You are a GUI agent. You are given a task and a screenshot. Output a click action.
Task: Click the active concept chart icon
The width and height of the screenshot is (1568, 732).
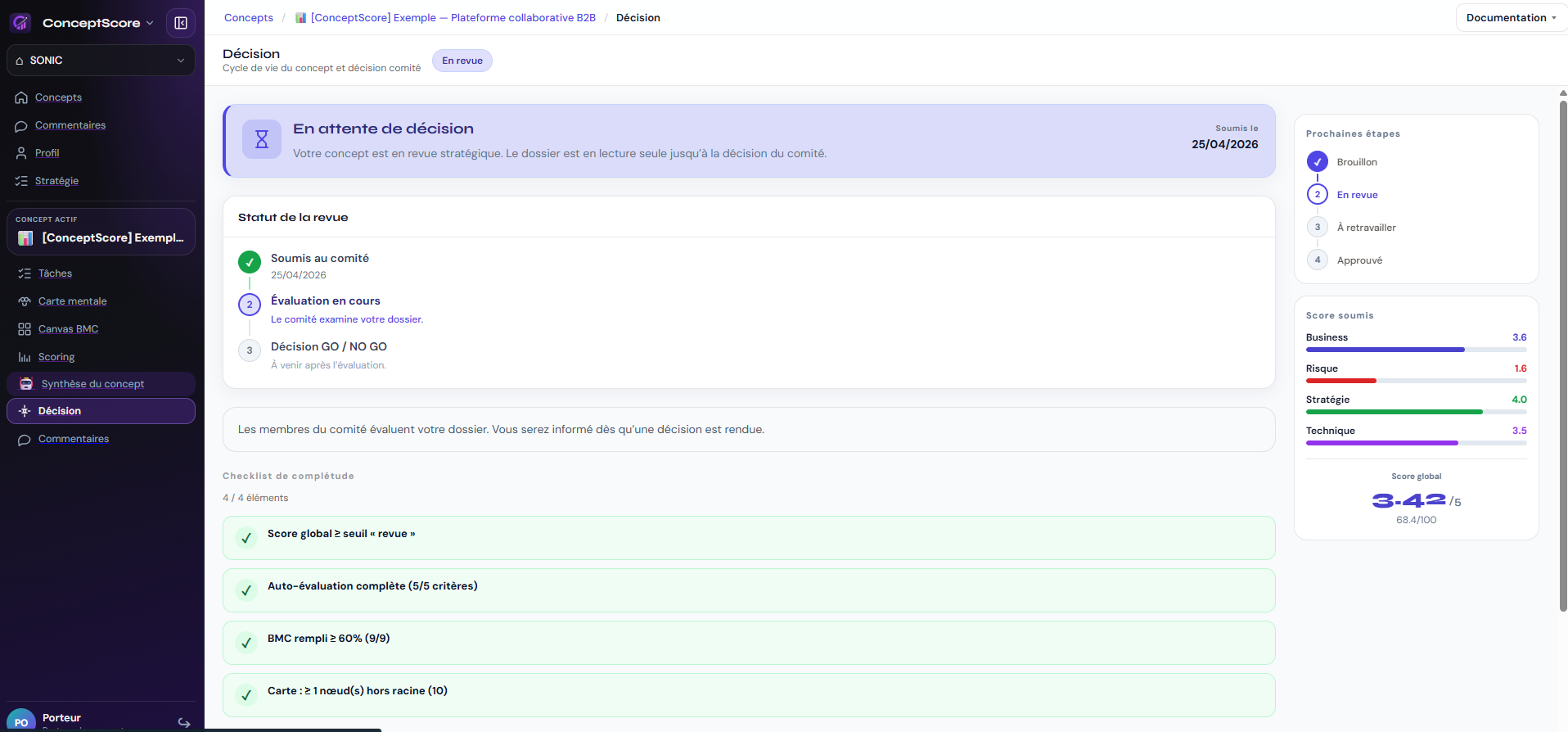pyautogui.click(x=25, y=238)
